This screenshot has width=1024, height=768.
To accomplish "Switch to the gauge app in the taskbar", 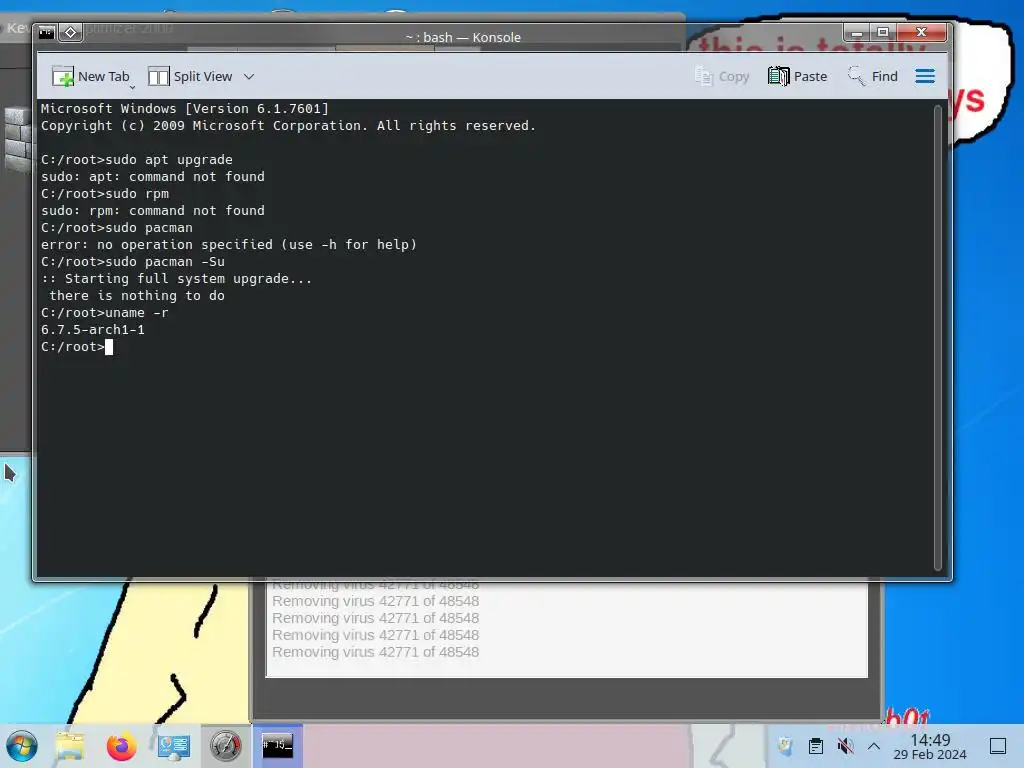I will coord(225,746).
